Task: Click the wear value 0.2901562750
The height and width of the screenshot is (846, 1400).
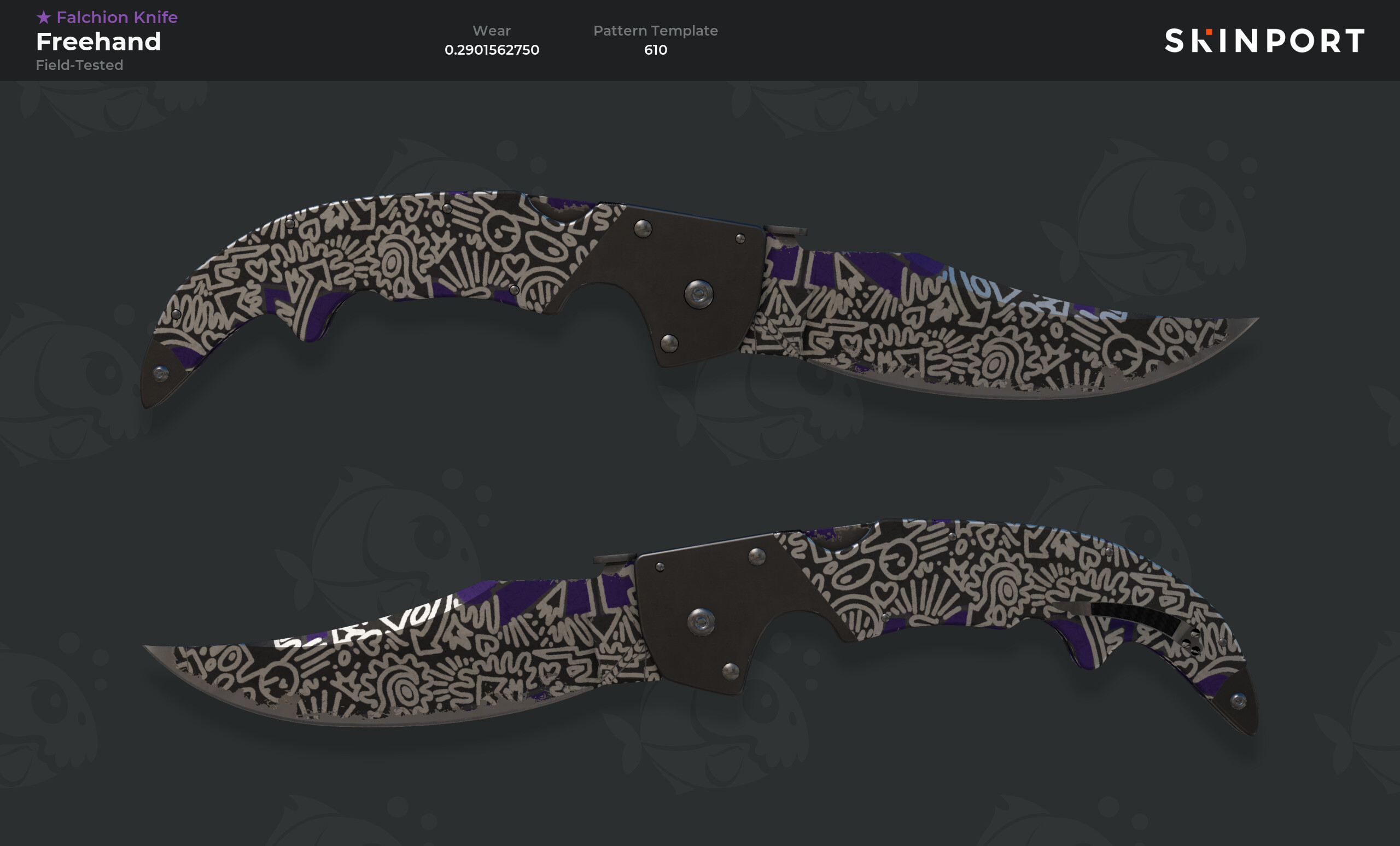Action: pos(492,50)
